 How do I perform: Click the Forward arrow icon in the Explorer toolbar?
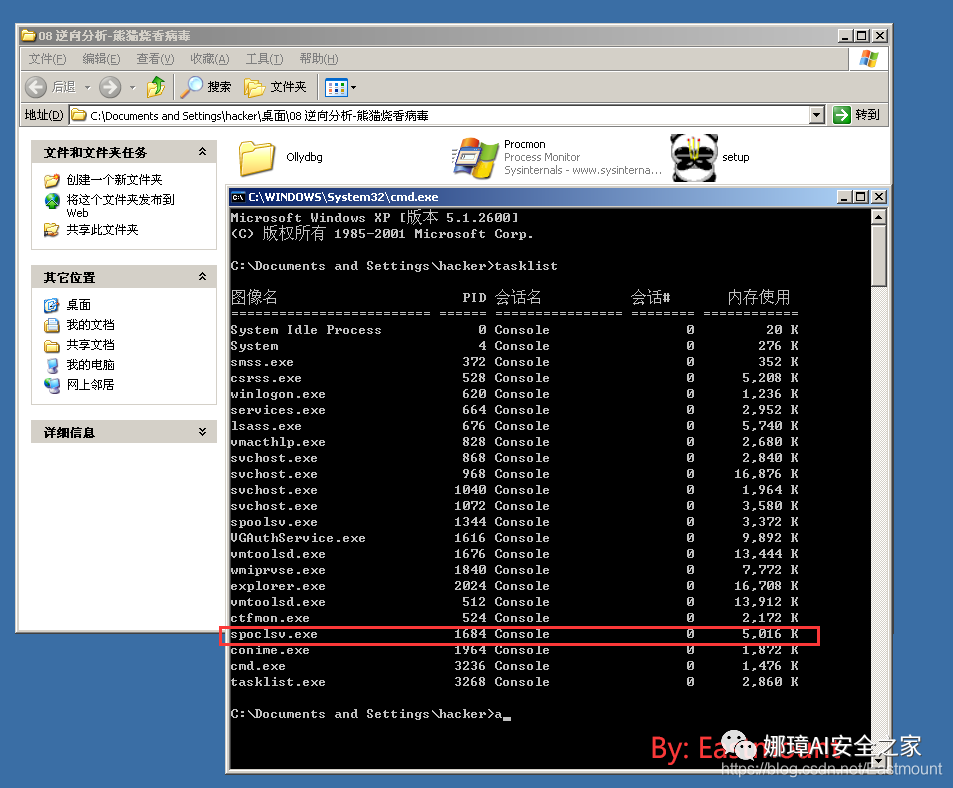[x=110, y=87]
